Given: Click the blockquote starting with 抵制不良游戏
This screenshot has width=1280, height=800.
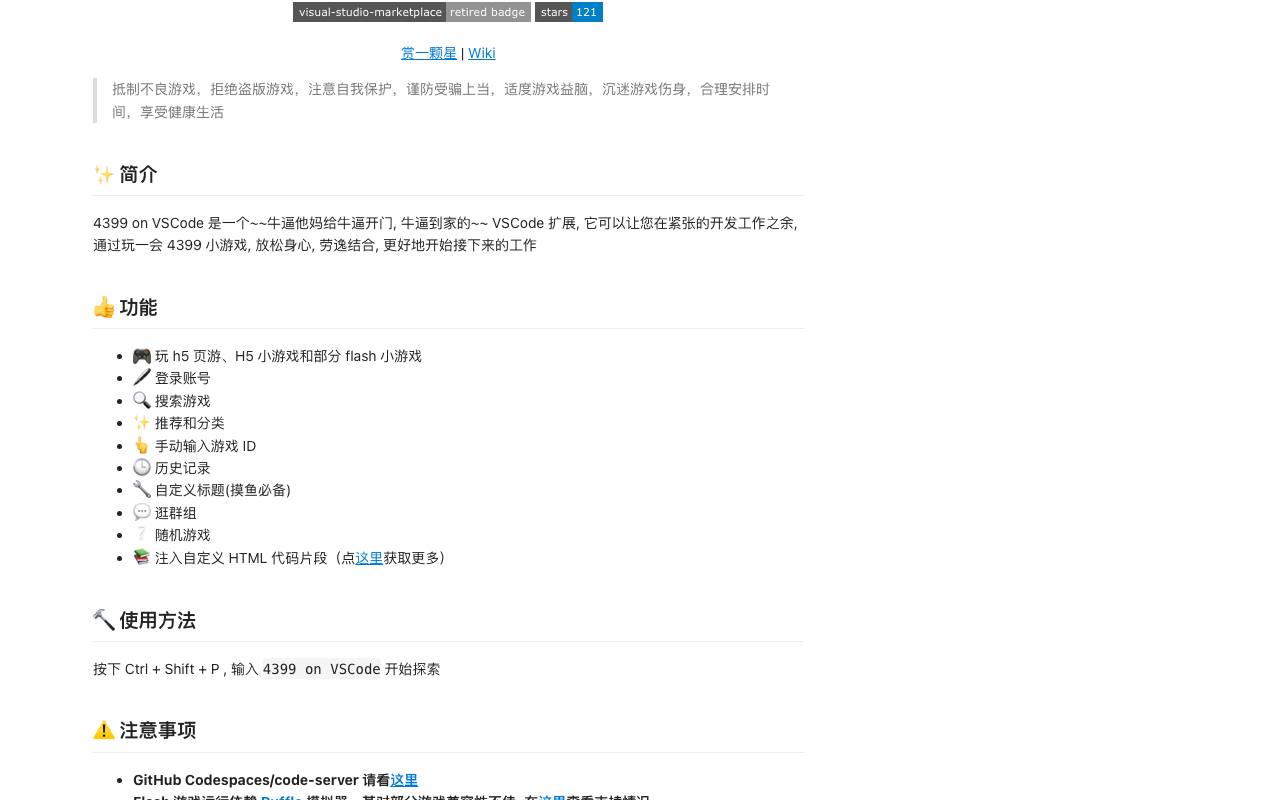Looking at the screenshot, I should click(448, 100).
